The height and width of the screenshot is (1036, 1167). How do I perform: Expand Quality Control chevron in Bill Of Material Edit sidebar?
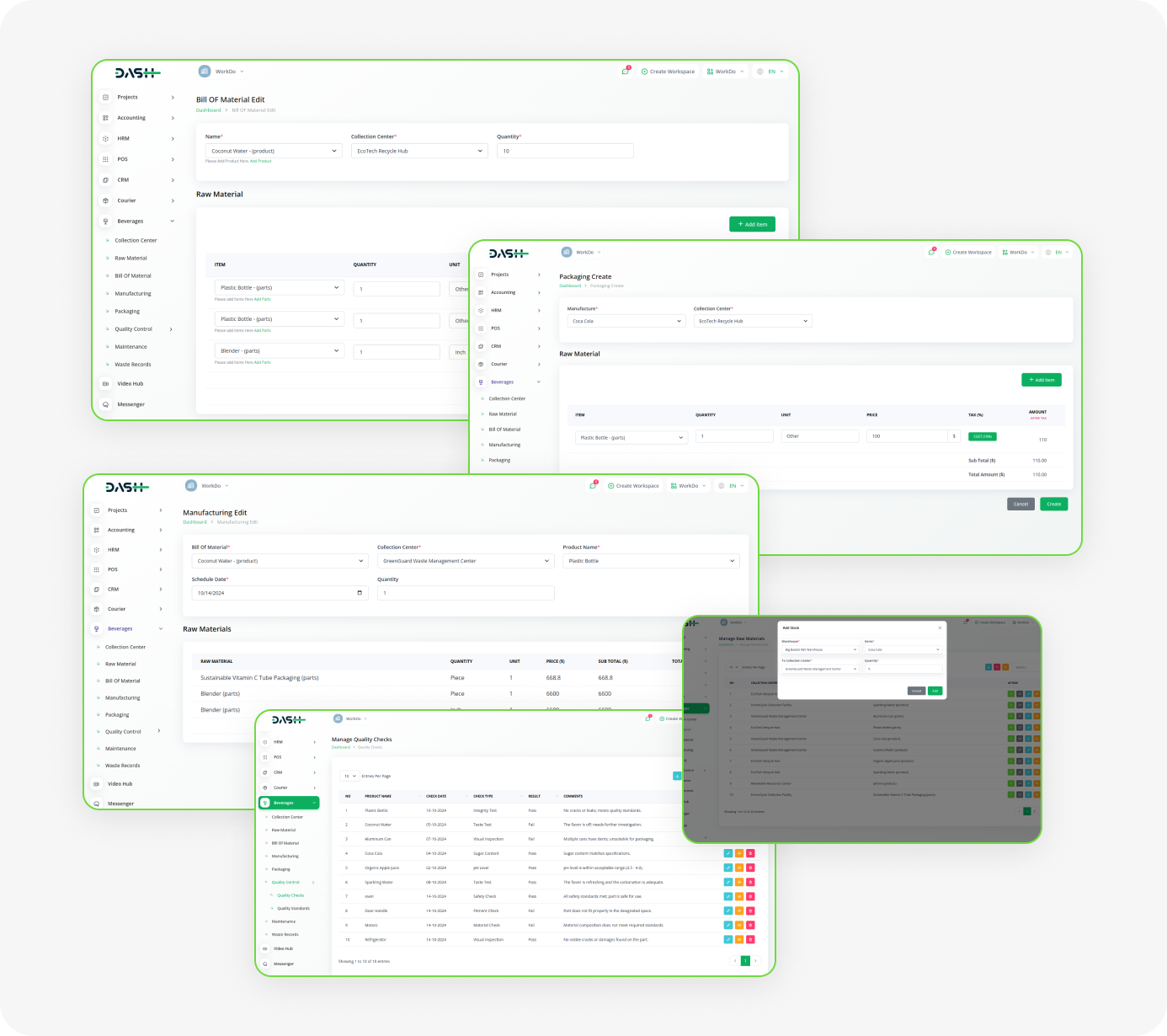[171, 329]
